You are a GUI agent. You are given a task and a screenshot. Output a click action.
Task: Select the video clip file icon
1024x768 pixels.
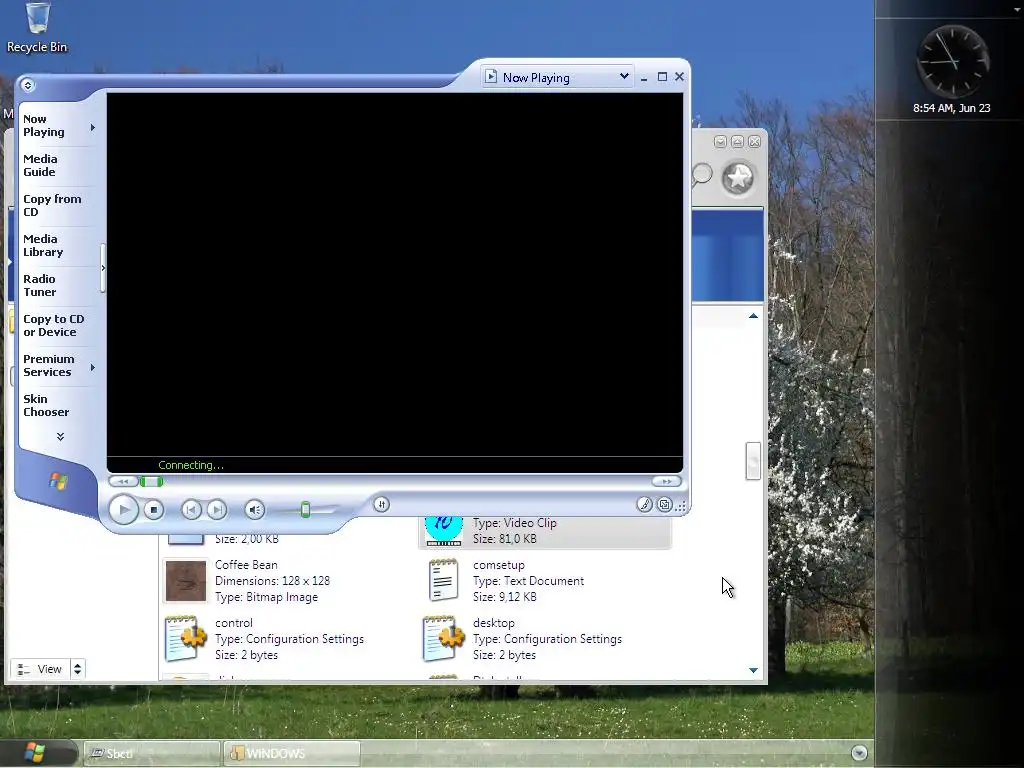443,530
